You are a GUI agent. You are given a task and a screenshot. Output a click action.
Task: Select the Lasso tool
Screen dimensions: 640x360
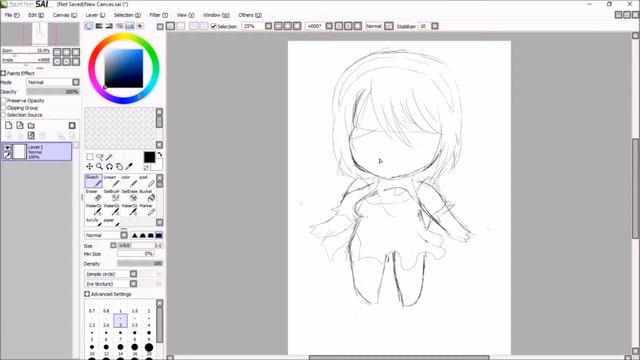pos(99,157)
